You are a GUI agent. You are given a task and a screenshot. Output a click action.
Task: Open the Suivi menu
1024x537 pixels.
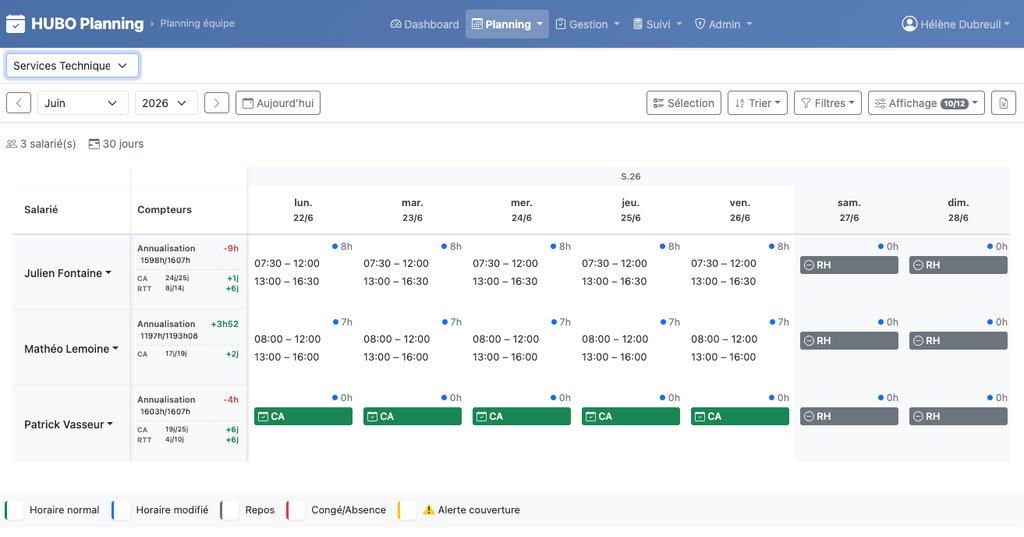point(658,24)
